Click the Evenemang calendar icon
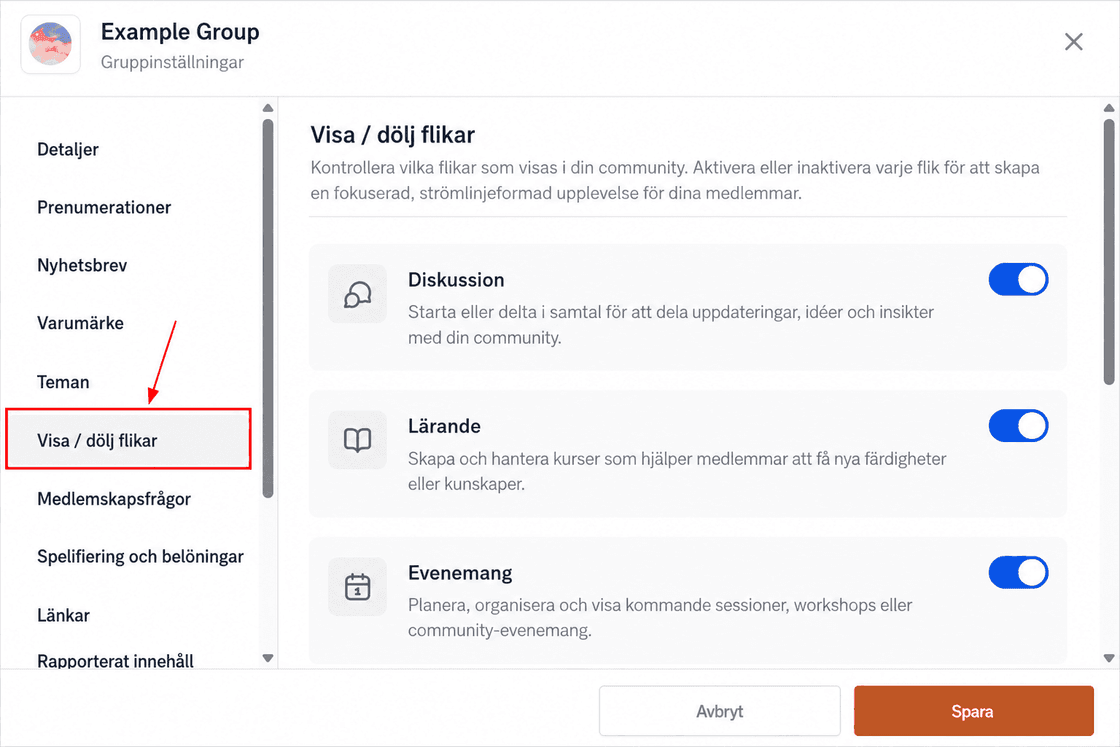1120x747 pixels. click(x=357, y=586)
